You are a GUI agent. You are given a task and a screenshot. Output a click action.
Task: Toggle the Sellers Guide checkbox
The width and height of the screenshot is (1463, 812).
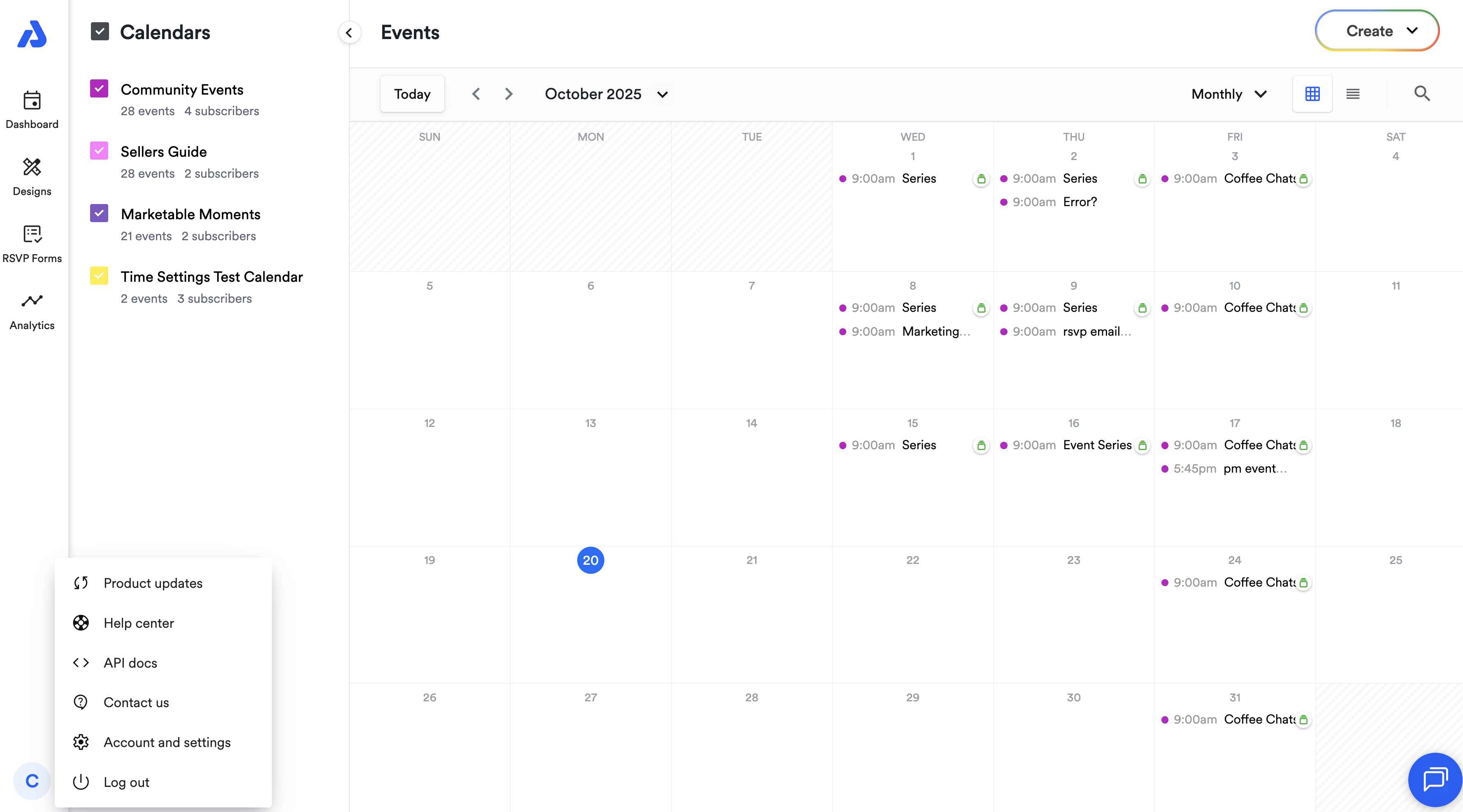(100, 151)
